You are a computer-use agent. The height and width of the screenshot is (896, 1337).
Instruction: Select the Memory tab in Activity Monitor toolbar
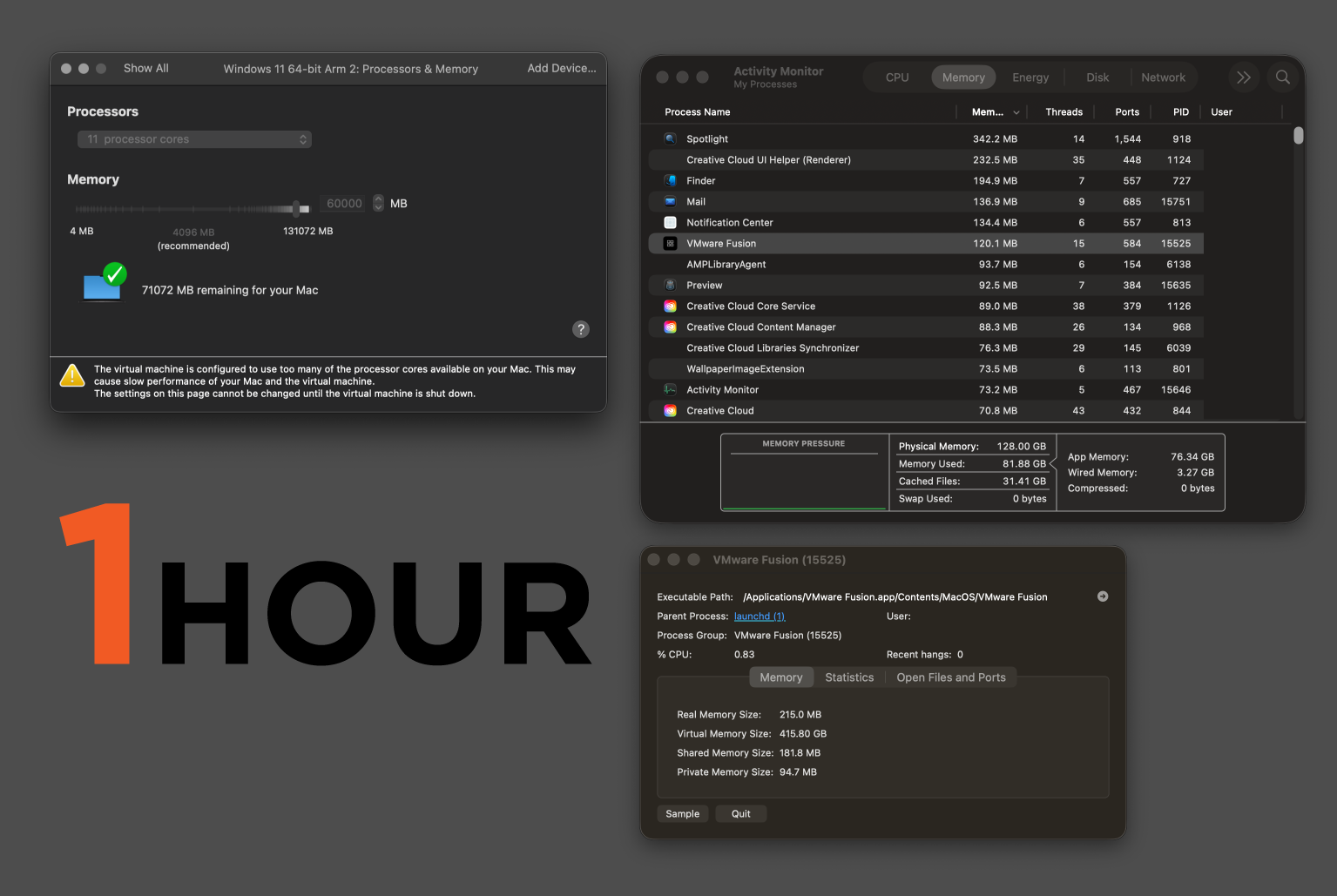tap(963, 77)
